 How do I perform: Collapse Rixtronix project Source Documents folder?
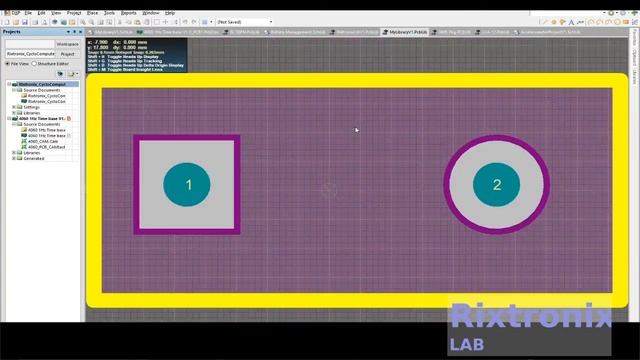coord(14,90)
